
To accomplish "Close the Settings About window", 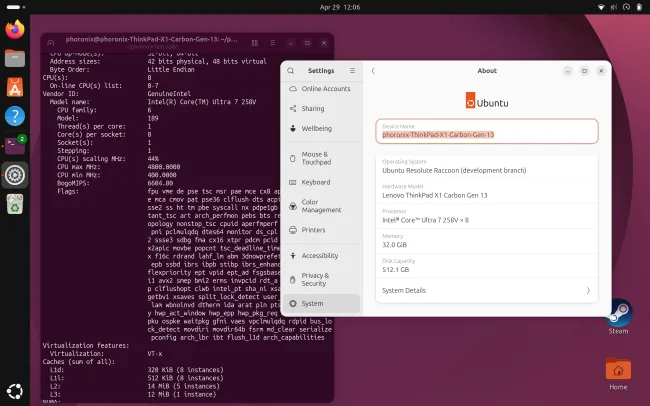I will point(601,71).
